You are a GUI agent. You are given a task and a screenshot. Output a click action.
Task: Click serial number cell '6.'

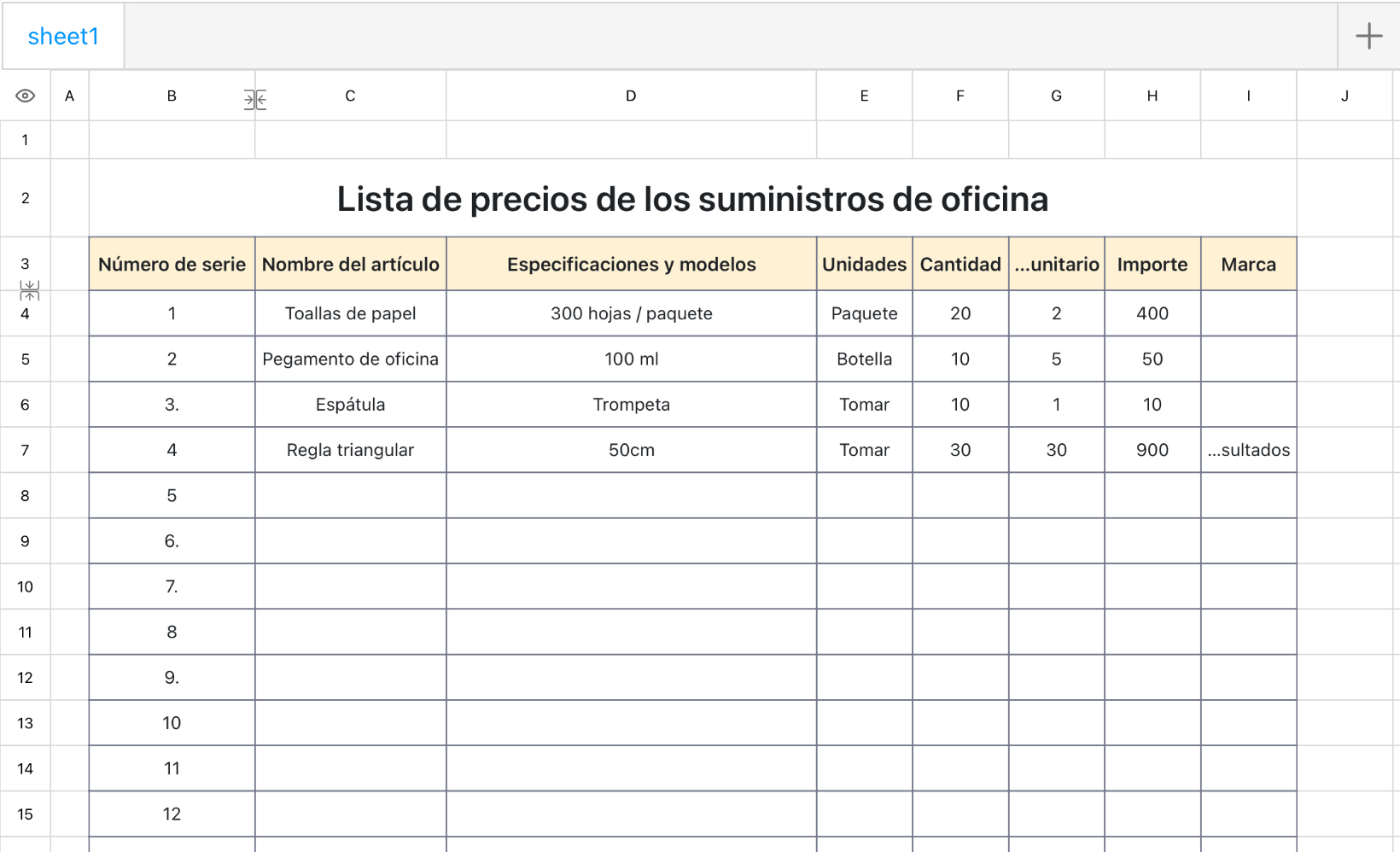(172, 541)
